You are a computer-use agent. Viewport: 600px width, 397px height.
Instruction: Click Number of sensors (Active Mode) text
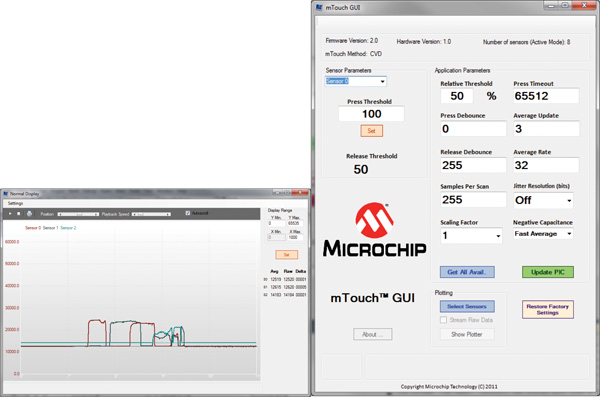coord(526,42)
